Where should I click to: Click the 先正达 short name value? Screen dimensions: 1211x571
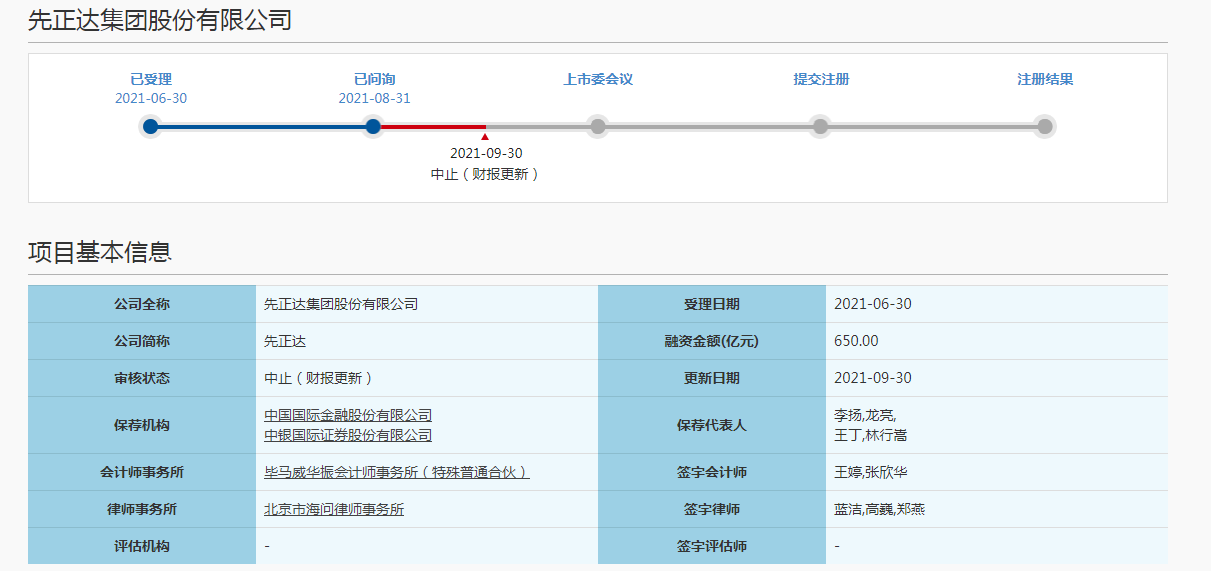285,341
